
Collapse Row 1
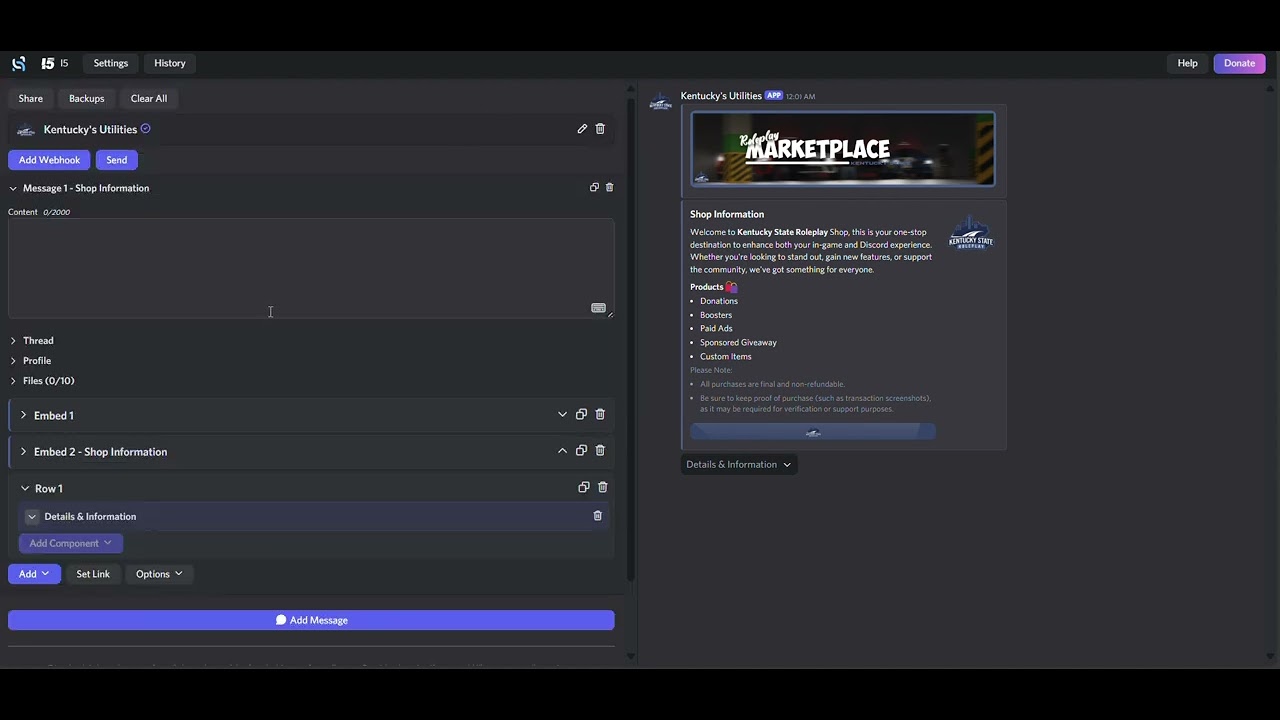[x=25, y=489]
